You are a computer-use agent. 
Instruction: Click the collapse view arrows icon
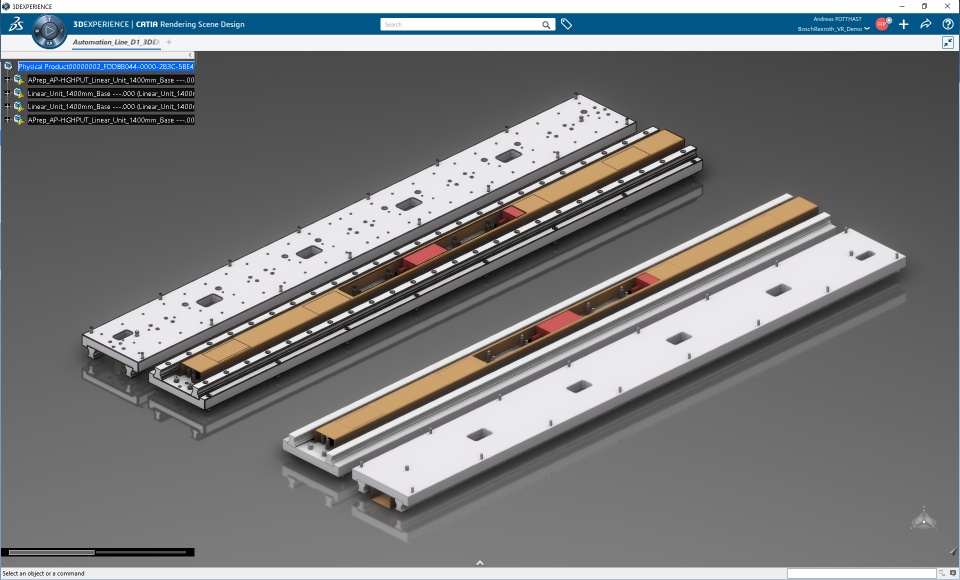[948, 42]
